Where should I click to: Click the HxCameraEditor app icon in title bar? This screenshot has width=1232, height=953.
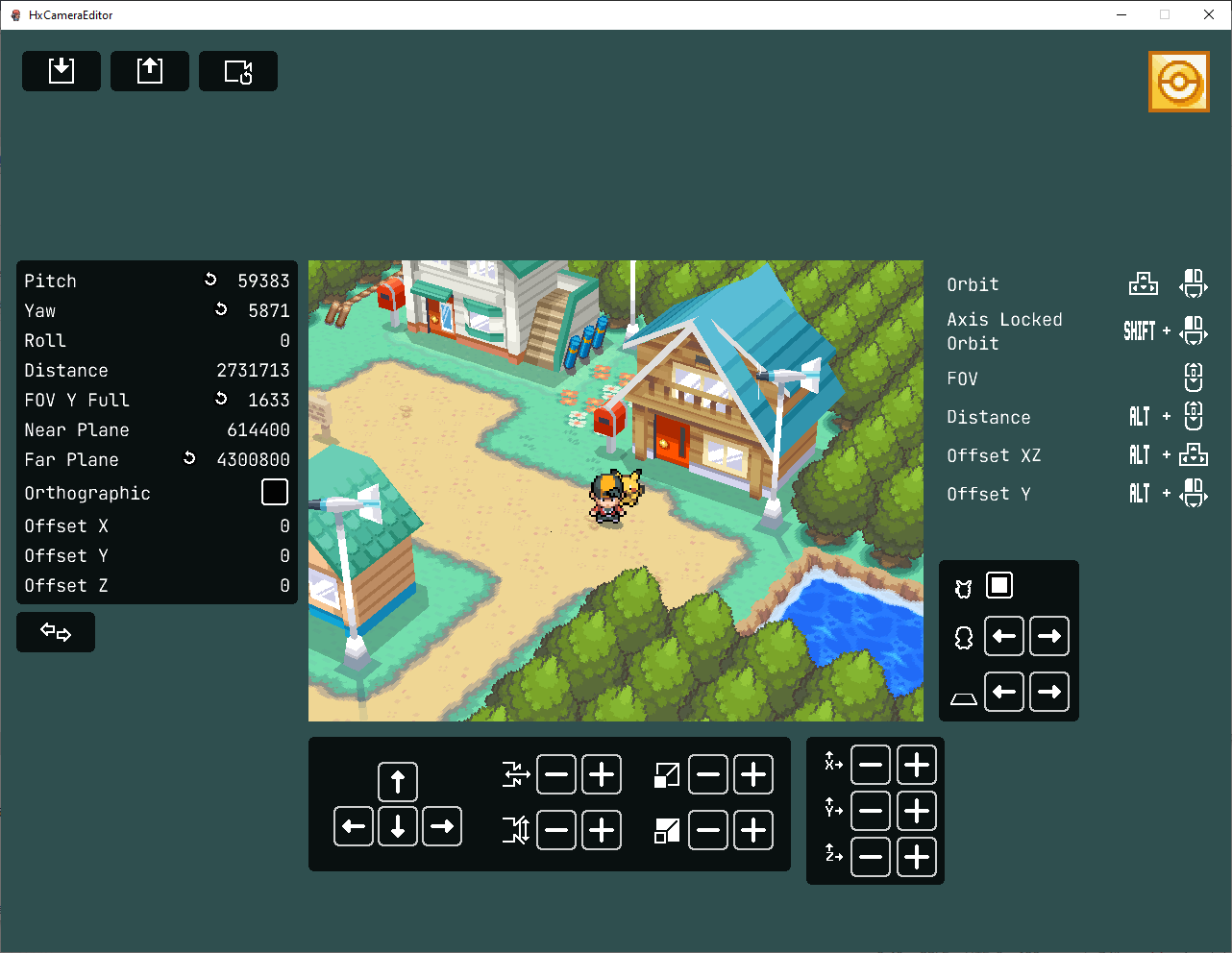[x=15, y=14]
